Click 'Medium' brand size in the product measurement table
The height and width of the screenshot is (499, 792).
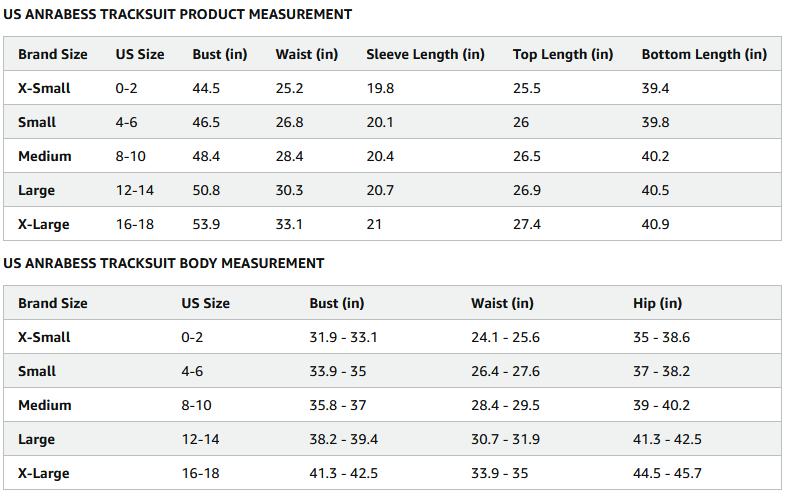pyautogui.click(x=45, y=156)
